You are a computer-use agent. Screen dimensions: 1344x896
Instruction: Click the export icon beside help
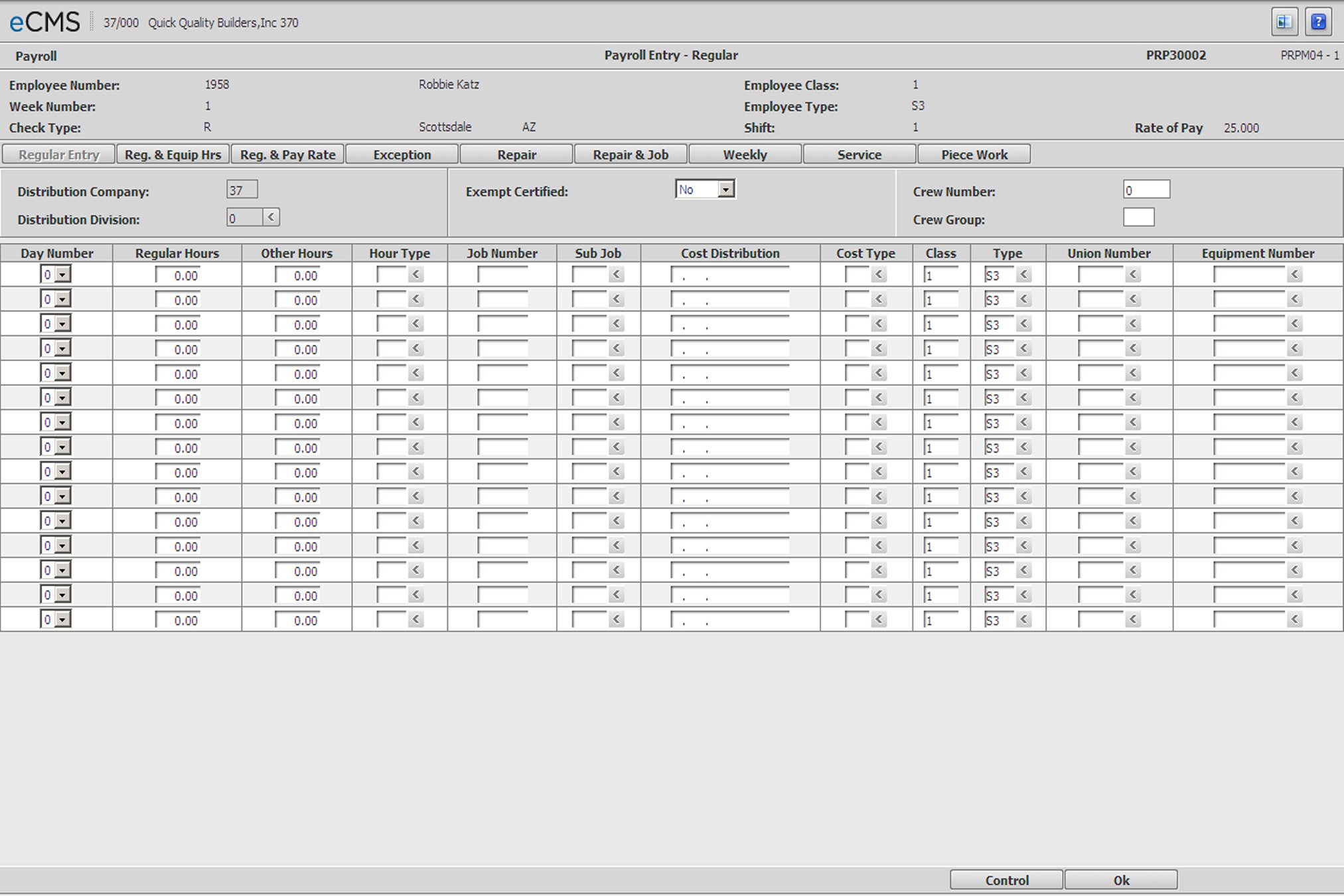1284,22
